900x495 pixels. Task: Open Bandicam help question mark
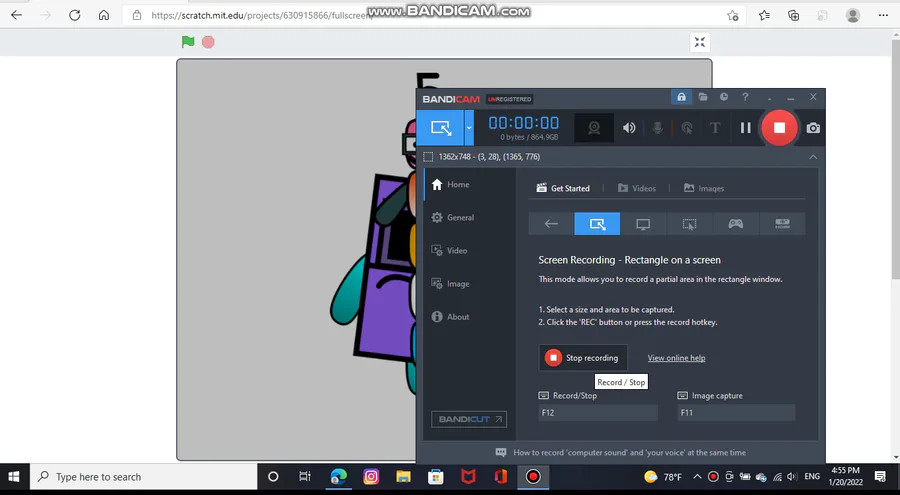[x=745, y=97]
